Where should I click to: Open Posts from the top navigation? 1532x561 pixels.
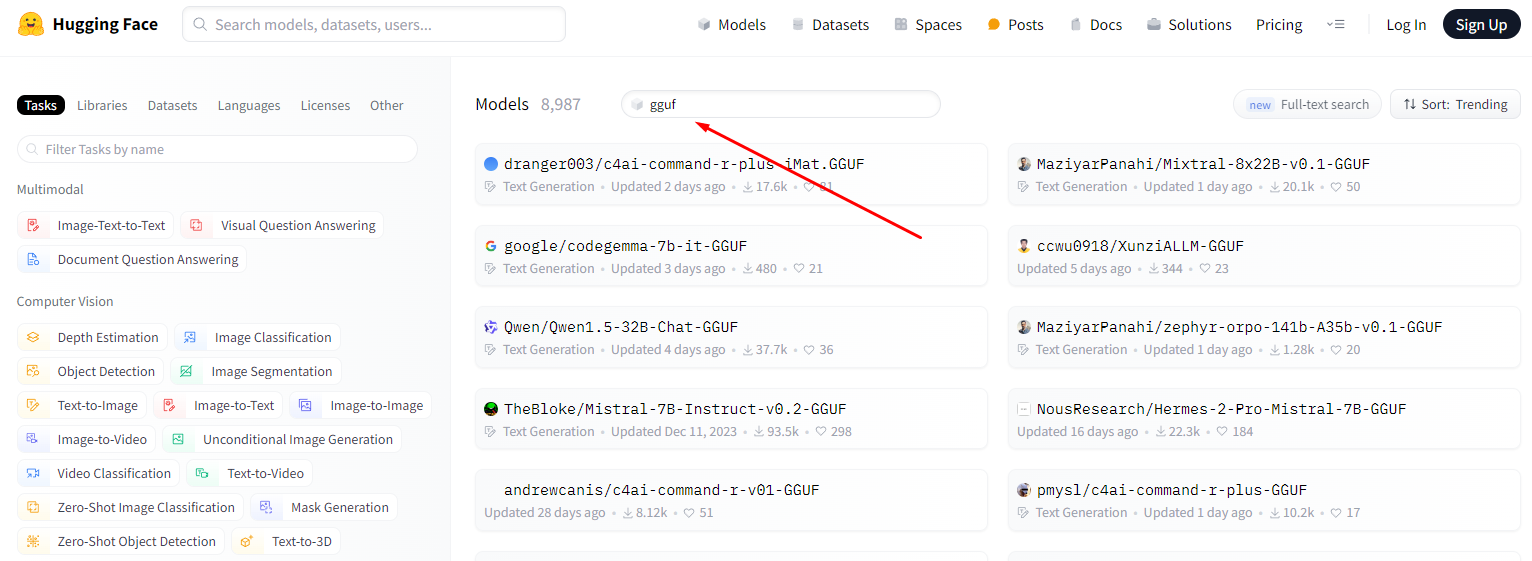1015,25
